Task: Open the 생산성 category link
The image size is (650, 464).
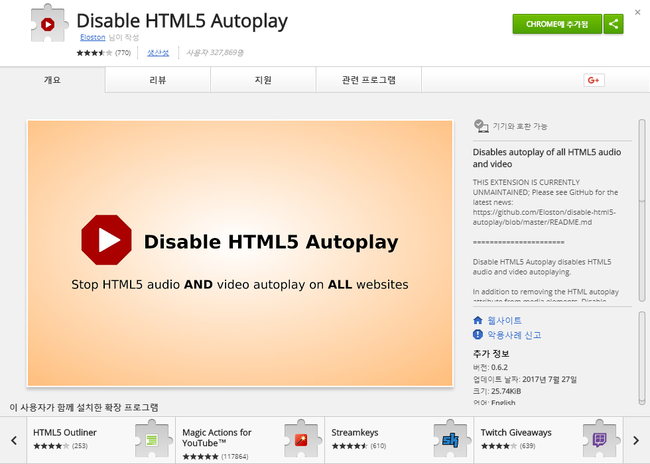Action: click(x=158, y=53)
